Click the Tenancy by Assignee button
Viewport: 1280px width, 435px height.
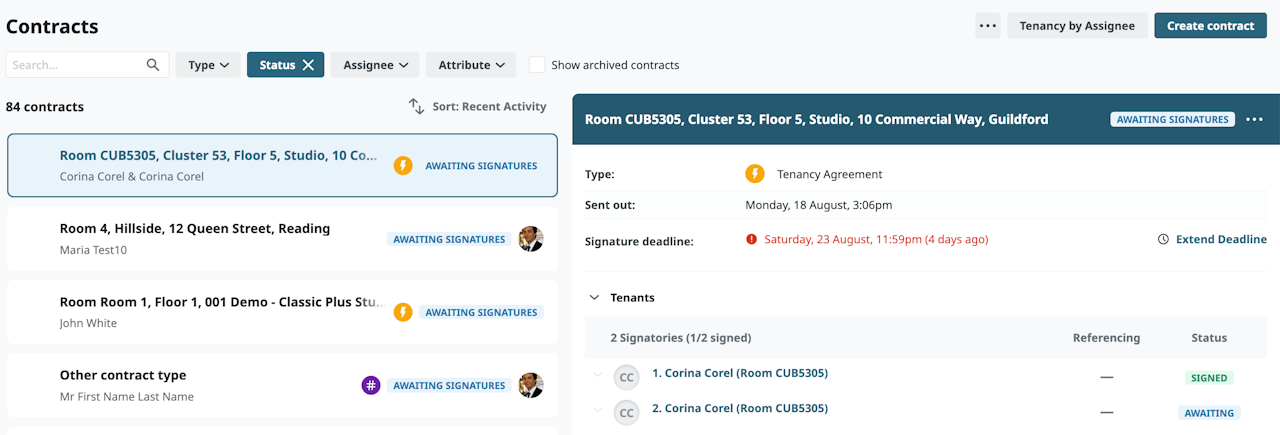pyautogui.click(x=1077, y=26)
